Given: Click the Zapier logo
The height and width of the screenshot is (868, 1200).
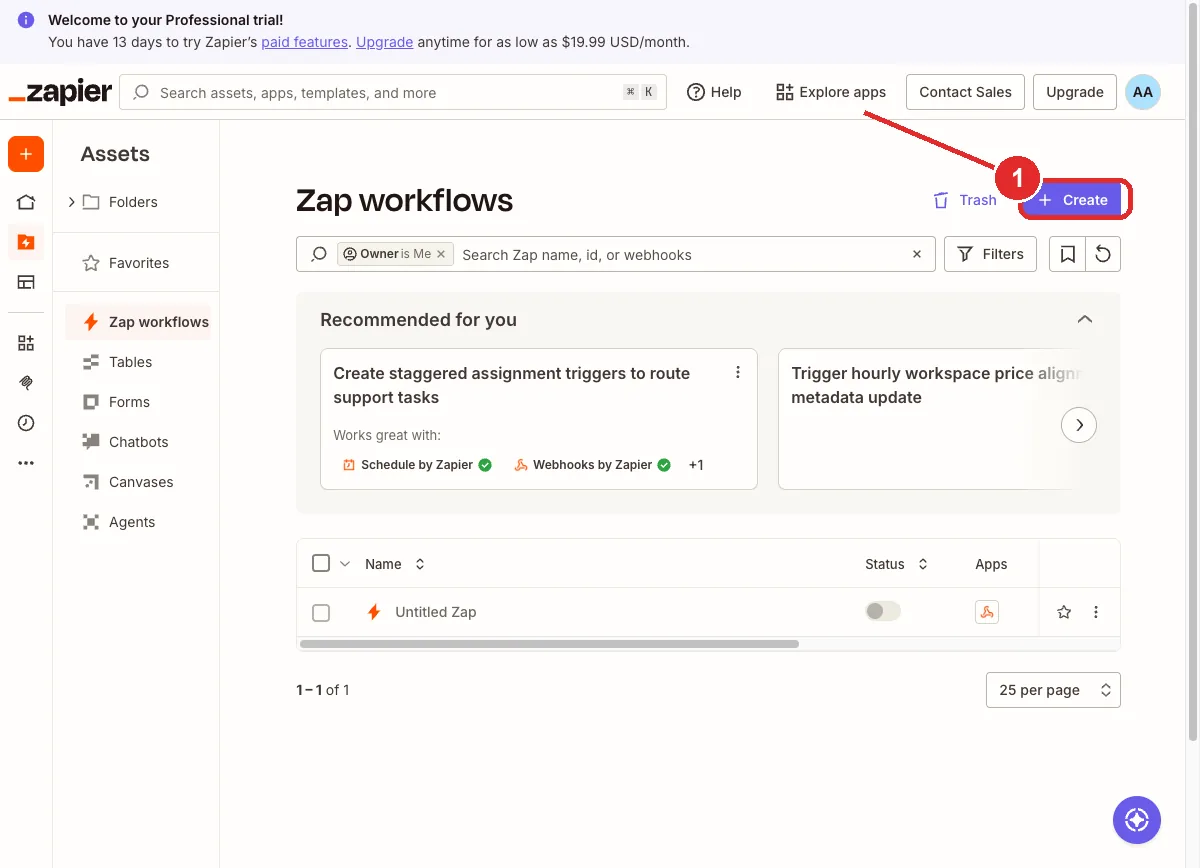Looking at the screenshot, I should (x=60, y=92).
